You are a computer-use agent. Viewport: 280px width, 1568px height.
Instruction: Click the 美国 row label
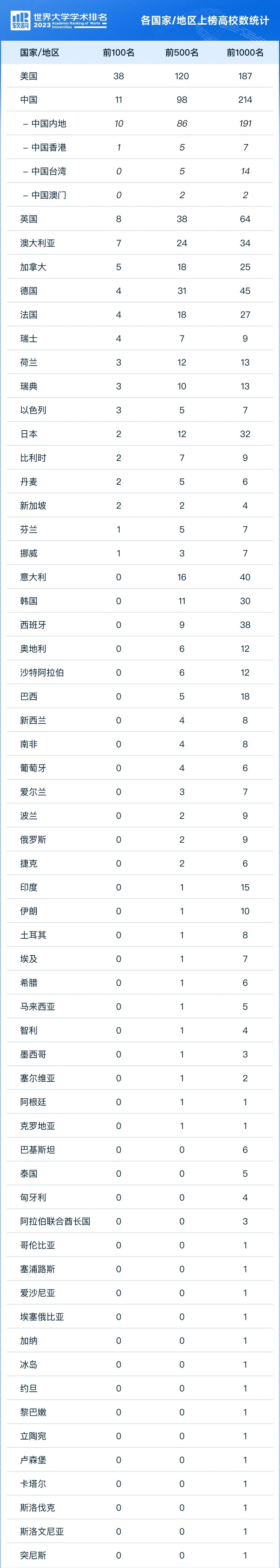click(29, 76)
